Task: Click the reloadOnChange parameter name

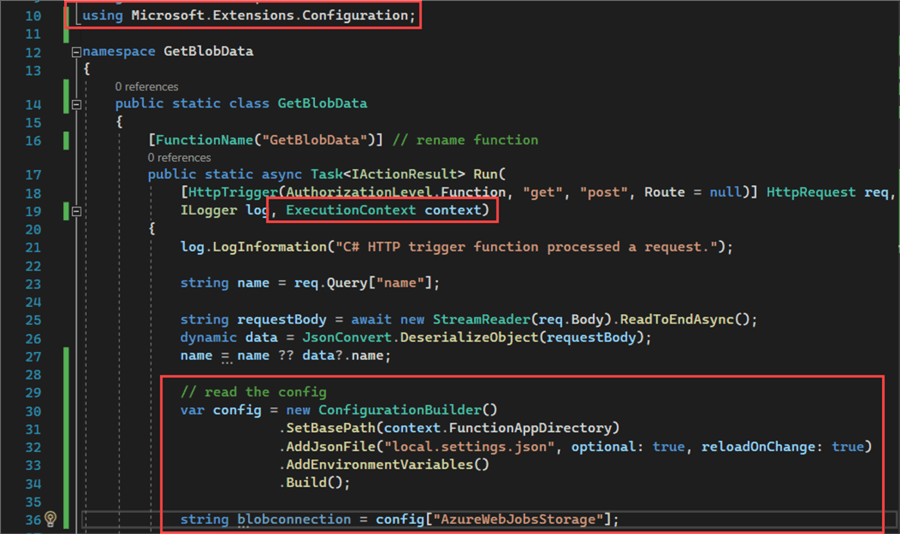Action: [758, 446]
